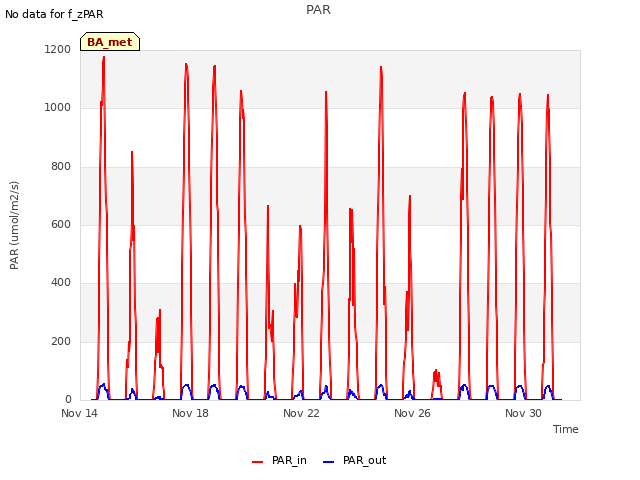
Task: Click the 200 y-axis tick label
Action: (x=61, y=341)
